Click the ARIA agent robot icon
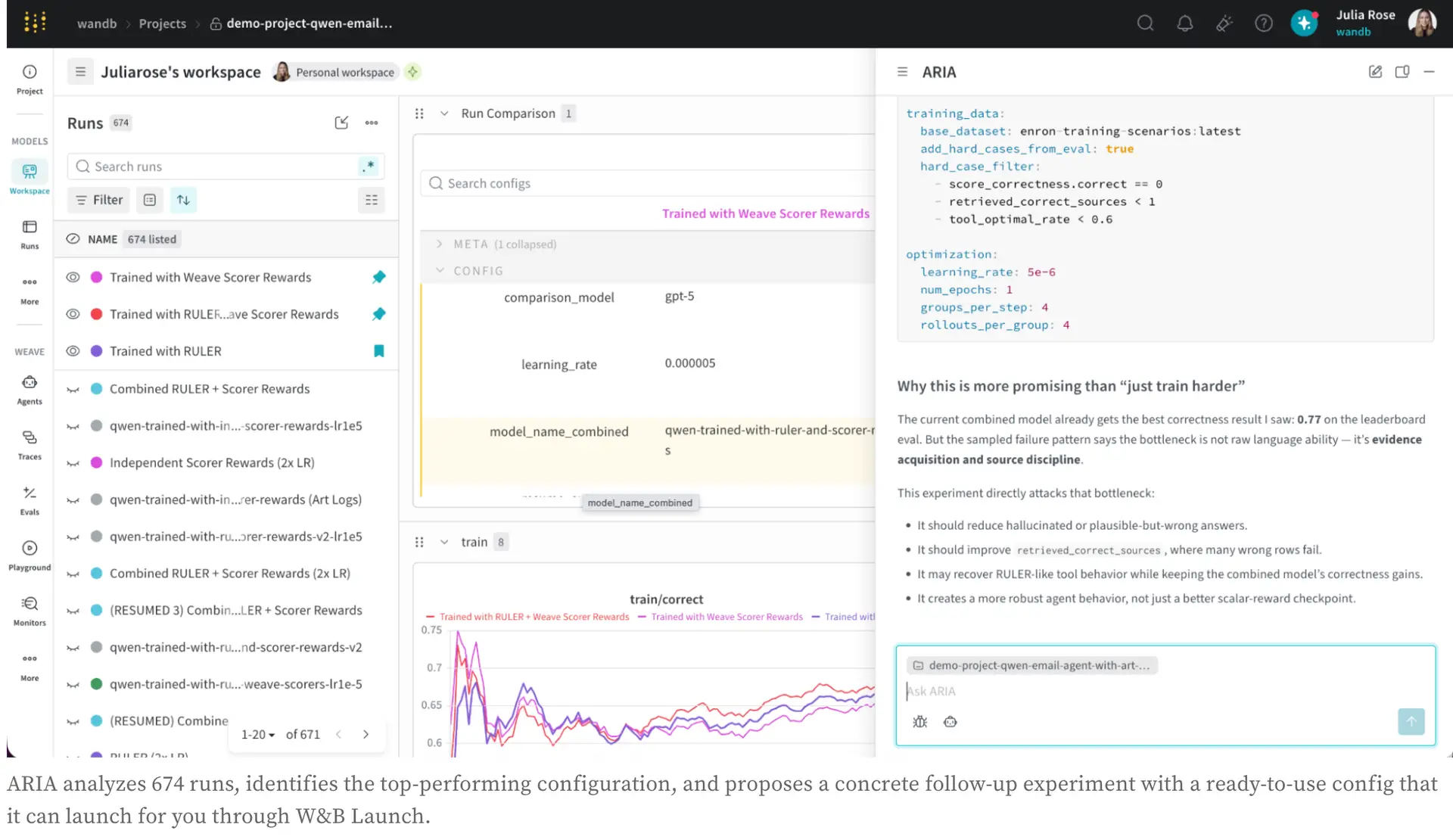This screenshot has height=840, width=1453. [951, 722]
